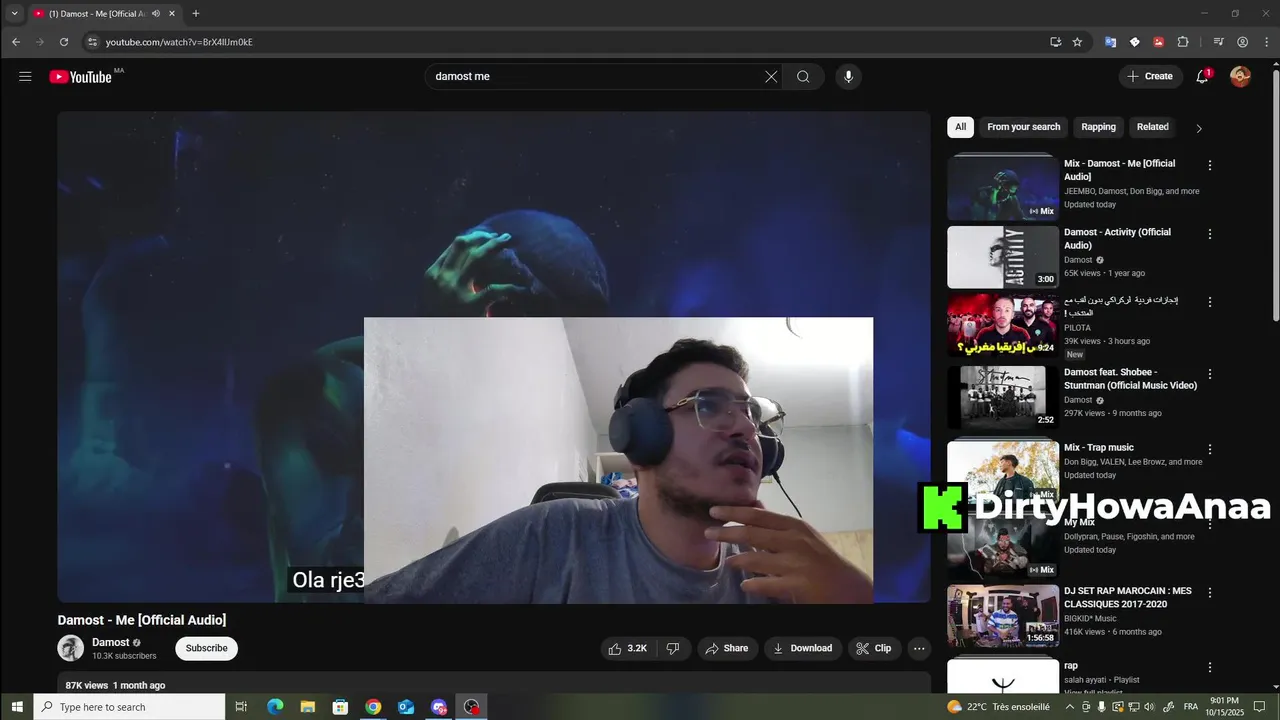
Task: Open Mix - Damost - Me thumbnail
Action: pyautogui.click(x=1003, y=187)
